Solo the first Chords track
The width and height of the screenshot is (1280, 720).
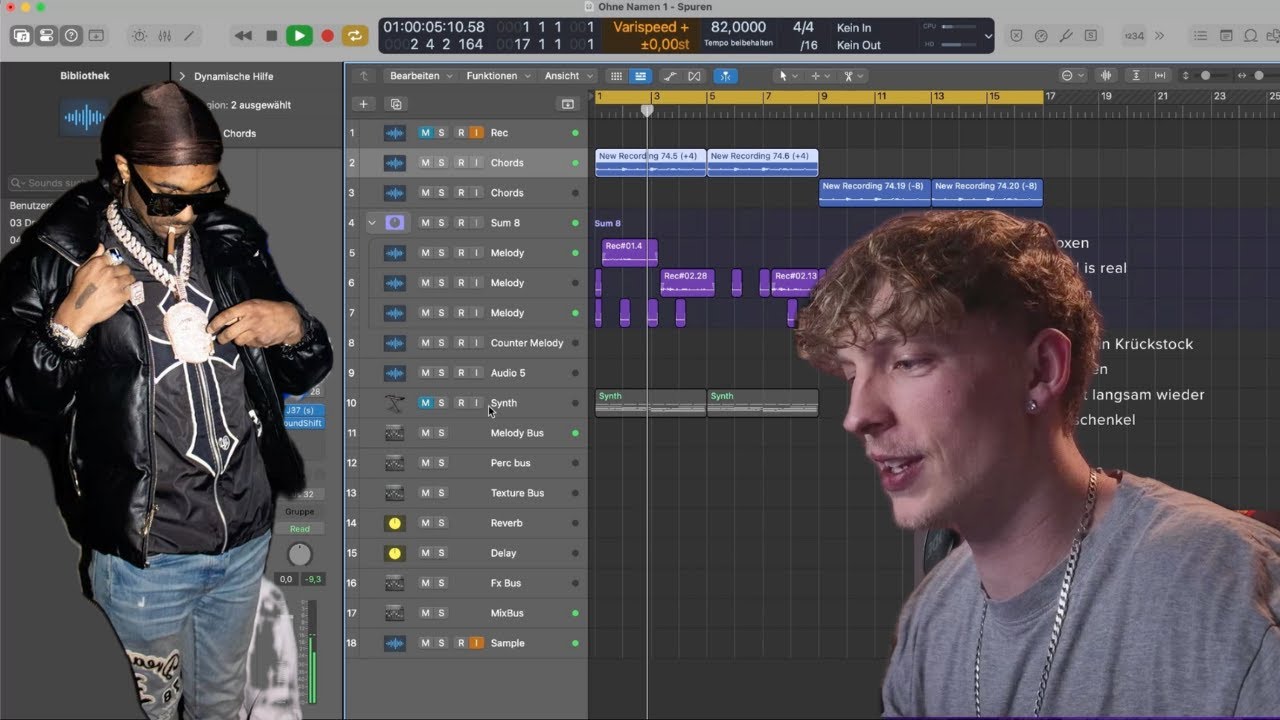point(441,163)
